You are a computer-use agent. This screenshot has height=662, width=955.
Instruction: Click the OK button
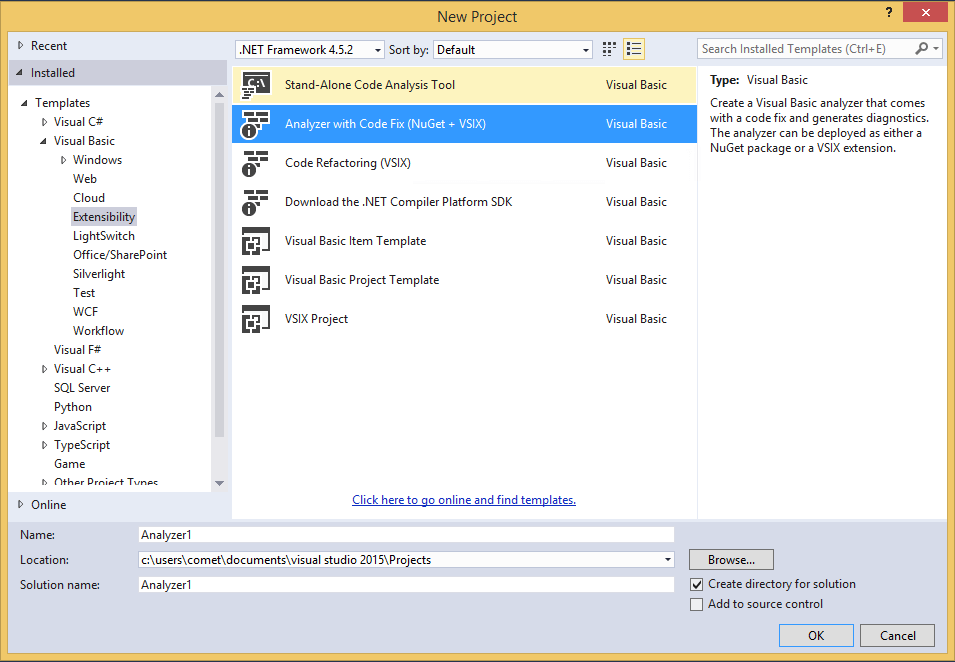coord(816,635)
